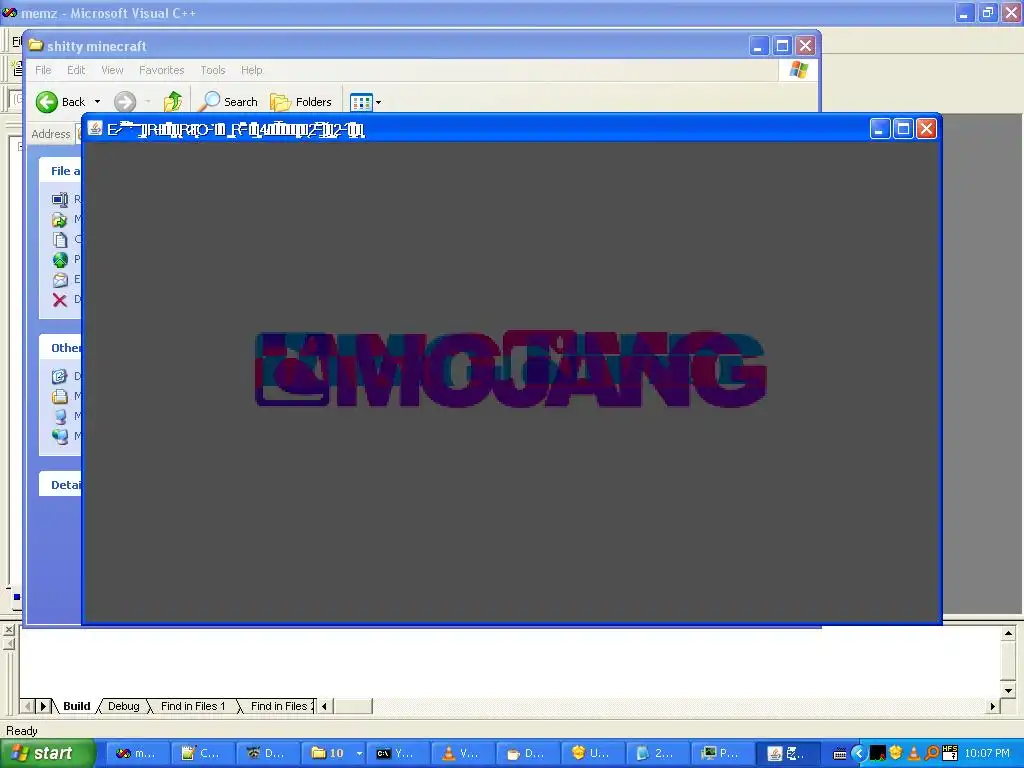Screen dimensions: 1024x768
Task: Maximize the Java game window
Action: coord(903,129)
